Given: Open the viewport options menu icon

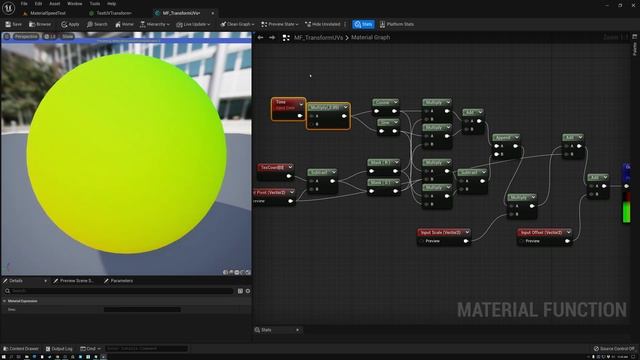Looking at the screenshot, I should 7,36.
